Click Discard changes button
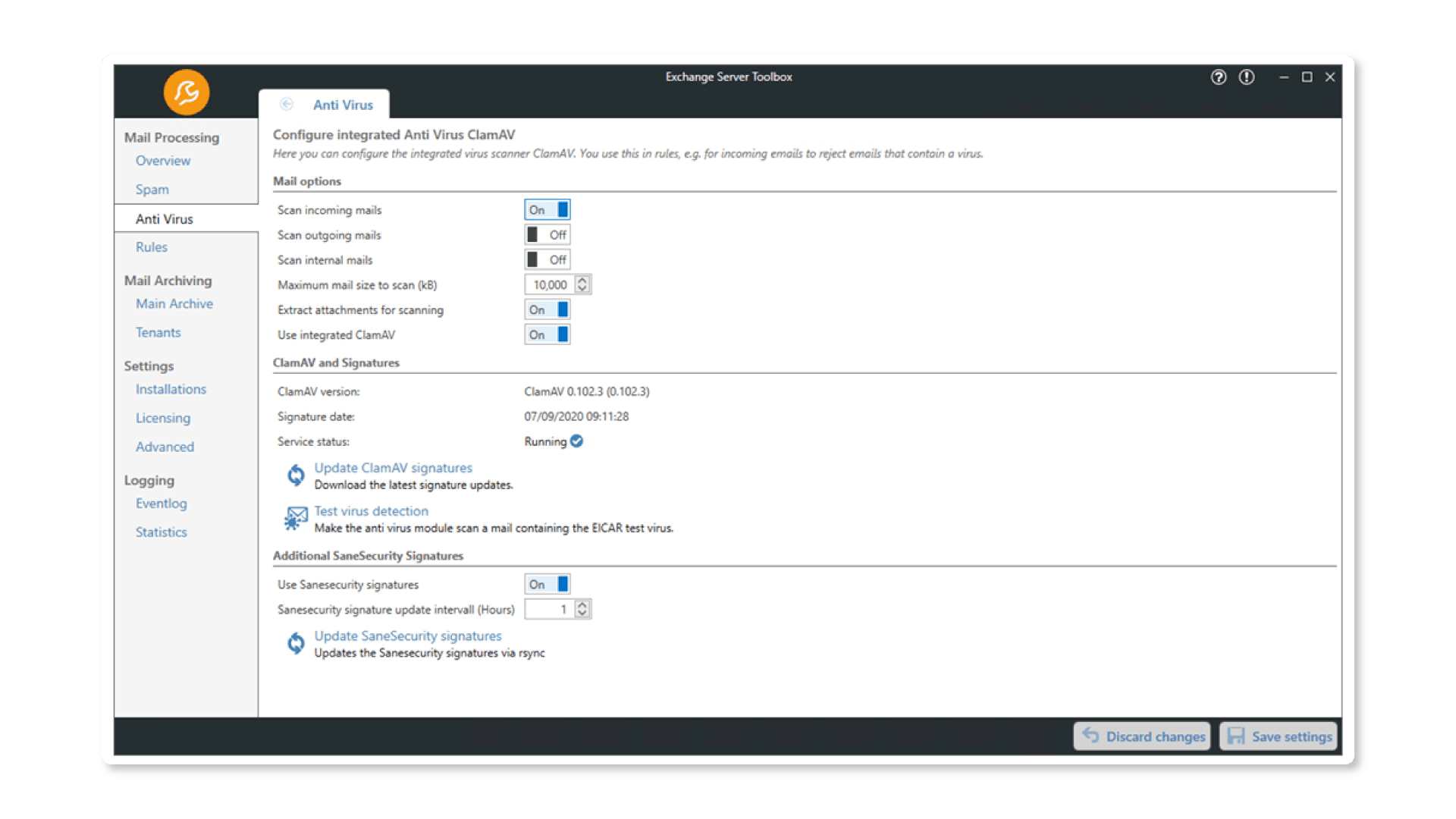Viewport: 1456px width, 819px height. 1143,736
